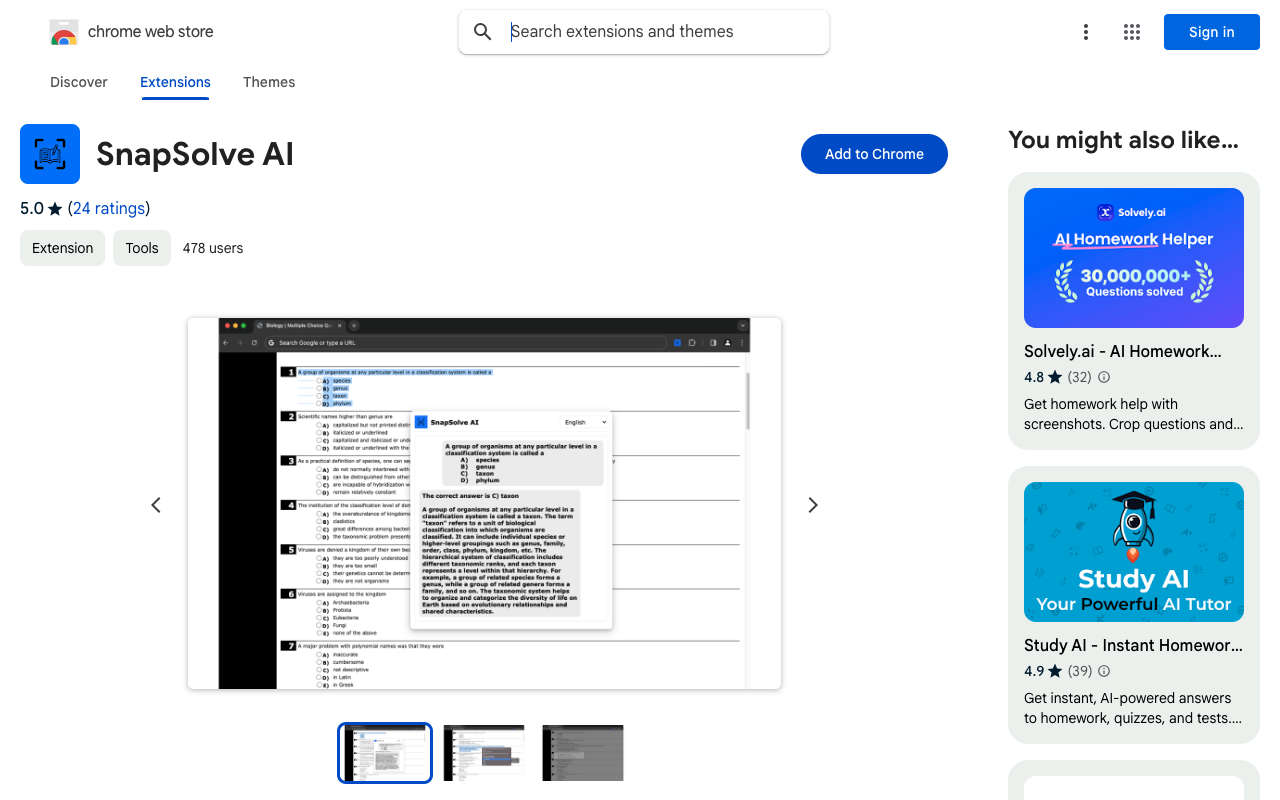Click the Extension category chip
This screenshot has height=800, width=1280.
tap(62, 248)
